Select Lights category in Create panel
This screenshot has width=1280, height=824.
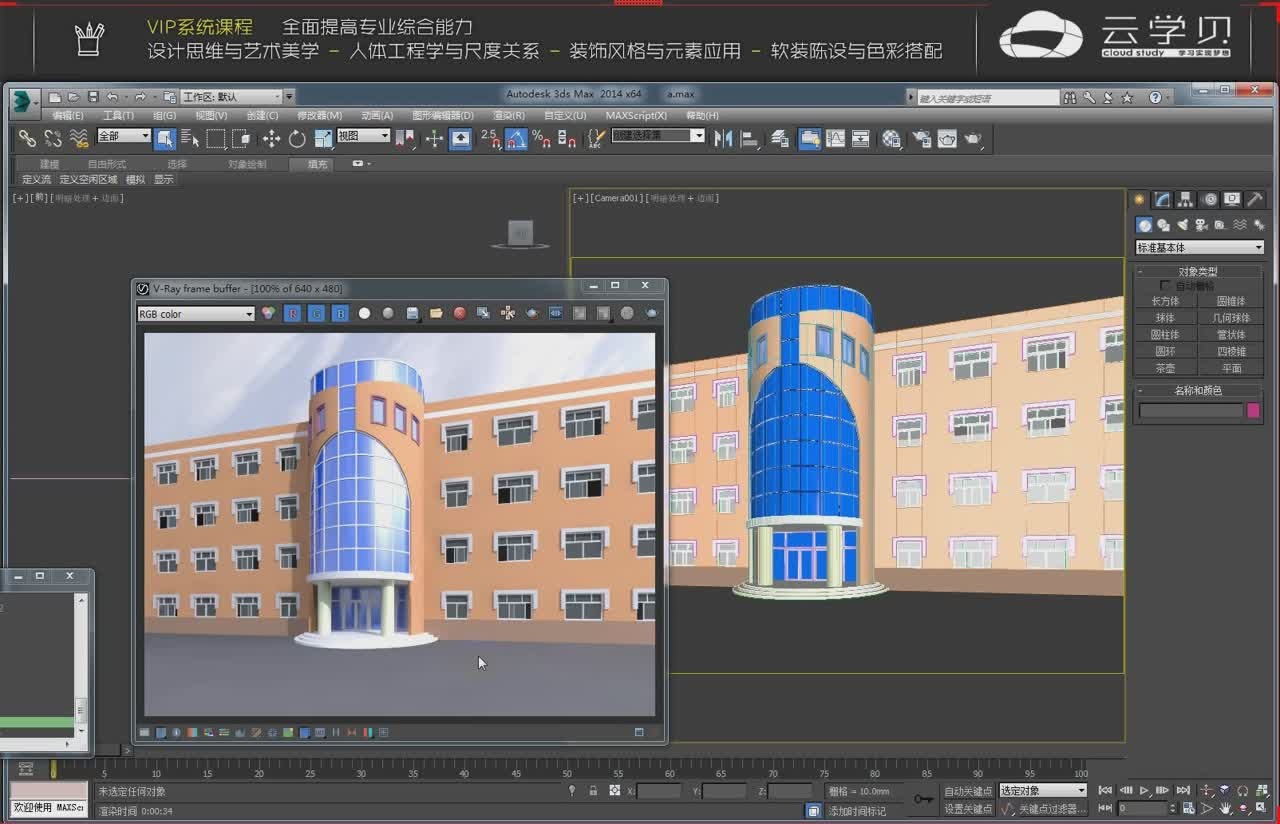pyautogui.click(x=1183, y=225)
